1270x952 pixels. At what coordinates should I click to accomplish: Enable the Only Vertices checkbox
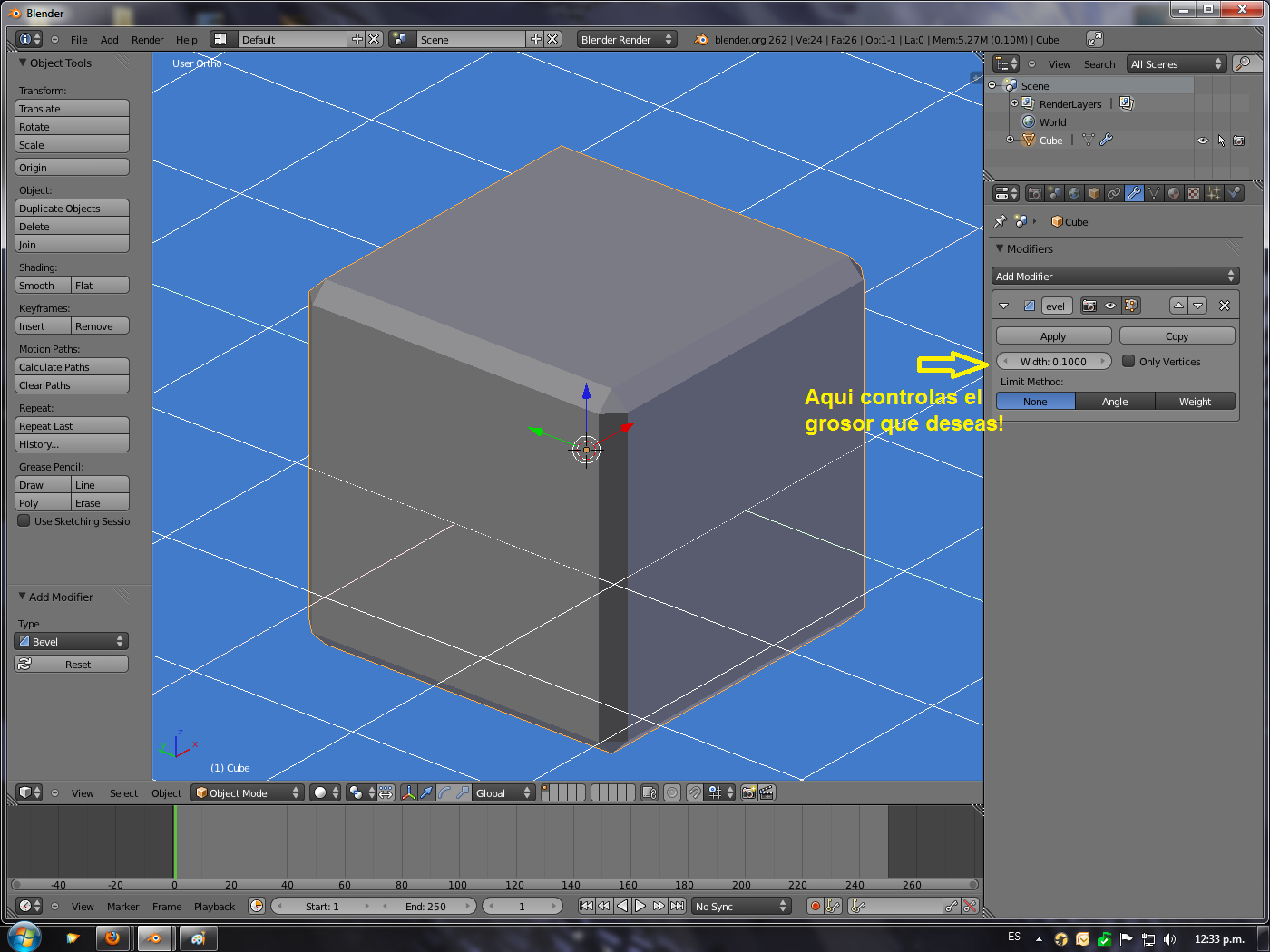pos(1128,361)
